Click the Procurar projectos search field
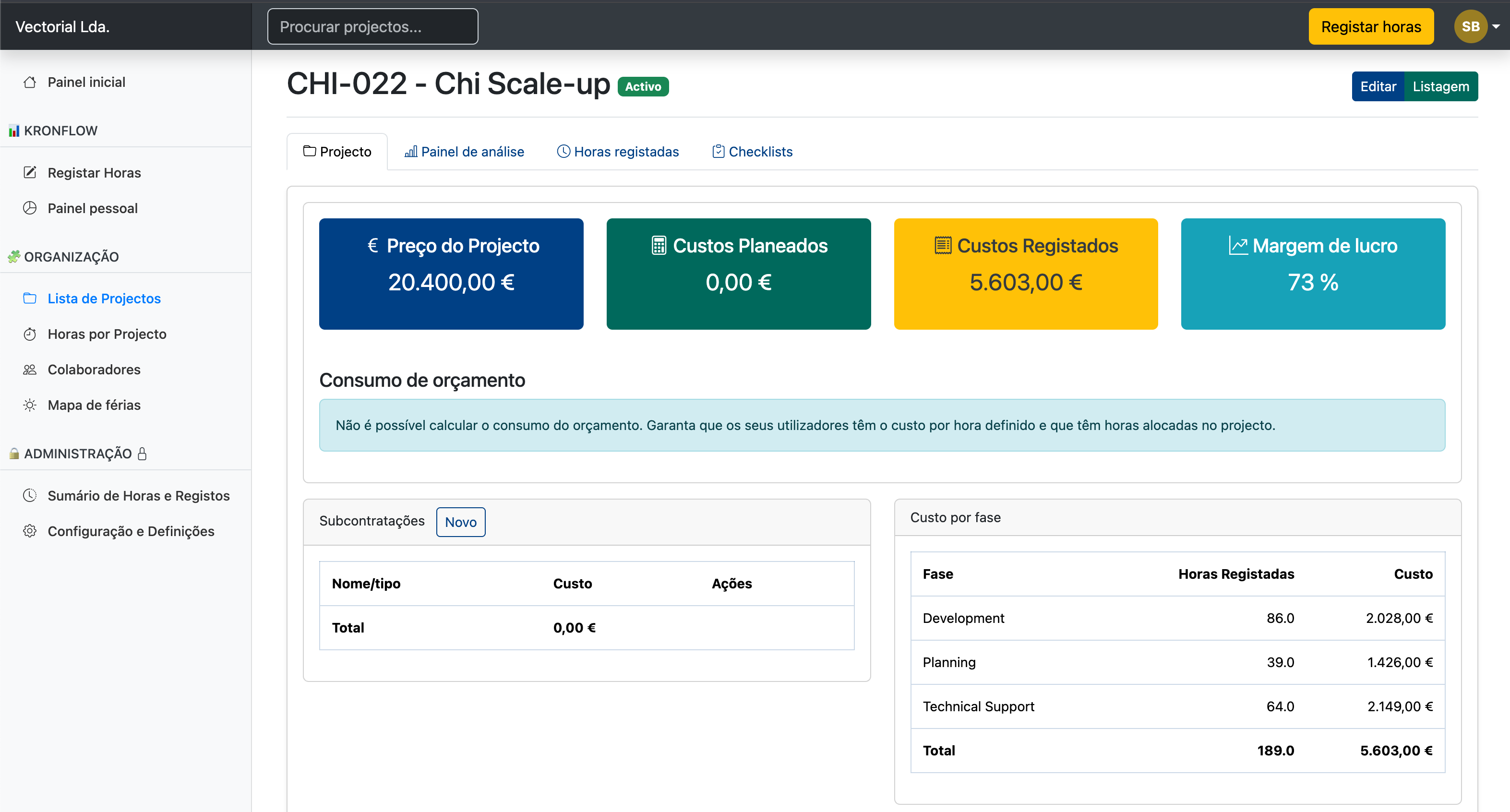The image size is (1510, 812). pyautogui.click(x=372, y=26)
